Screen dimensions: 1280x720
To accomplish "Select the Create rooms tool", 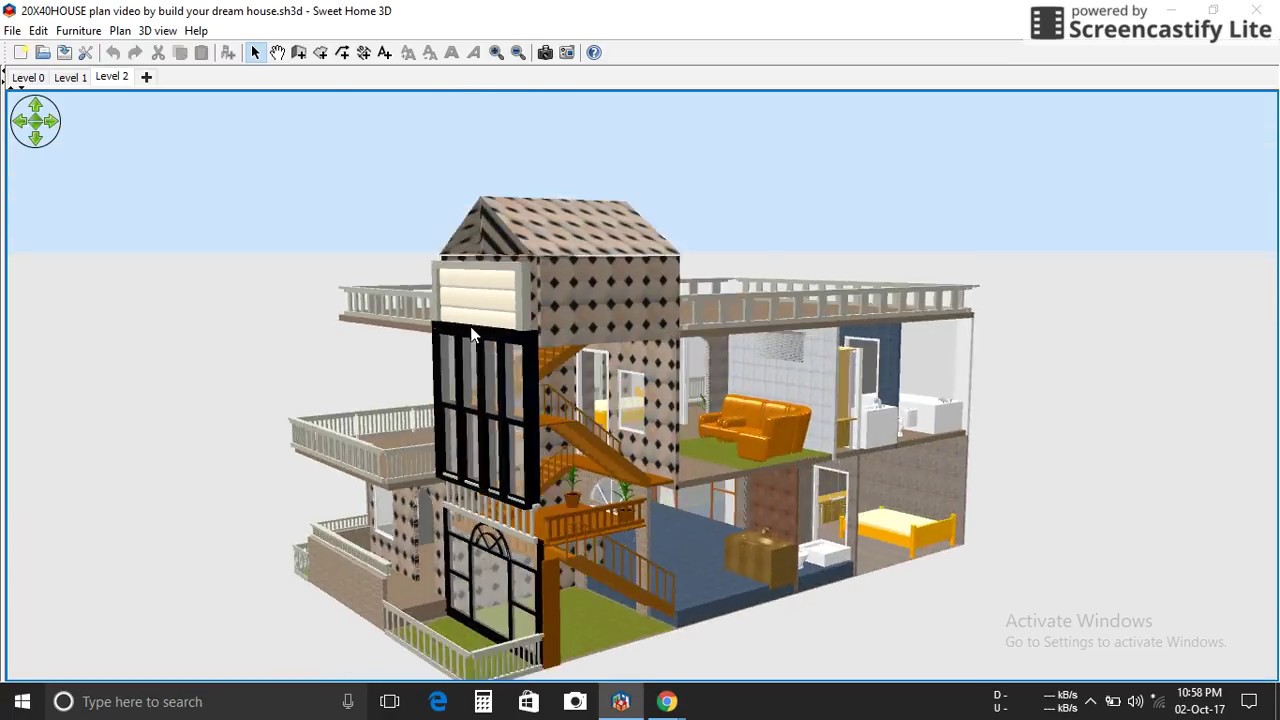I will (320, 52).
